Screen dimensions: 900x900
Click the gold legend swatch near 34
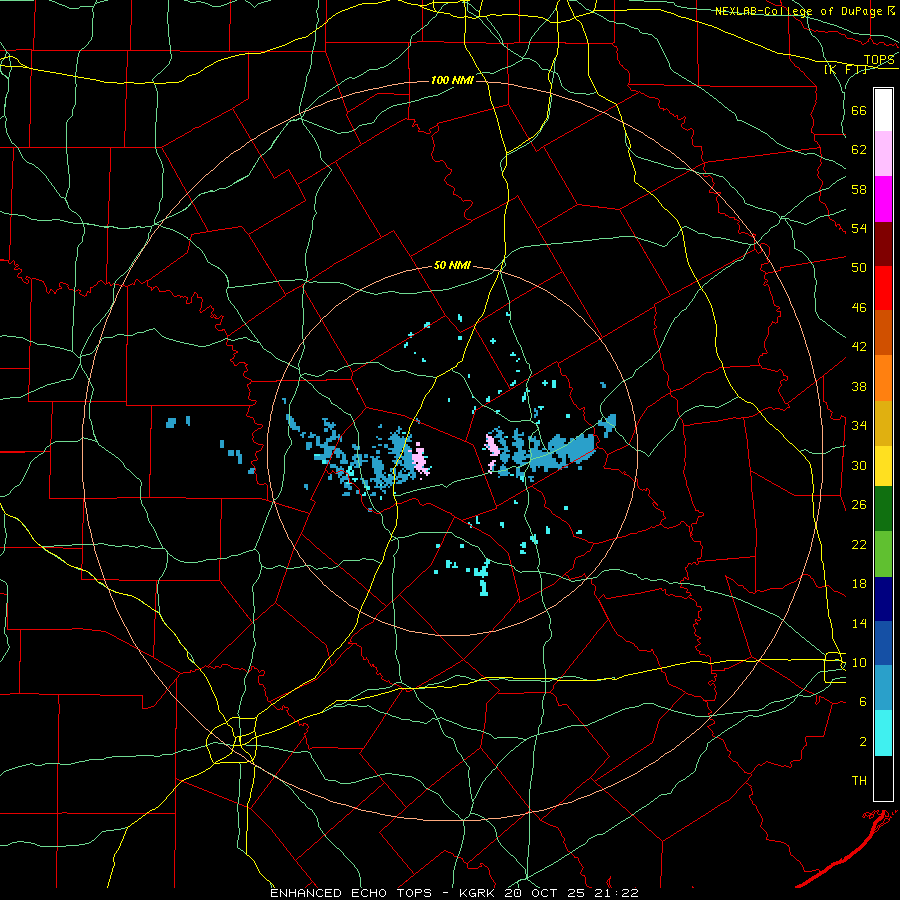click(x=883, y=423)
